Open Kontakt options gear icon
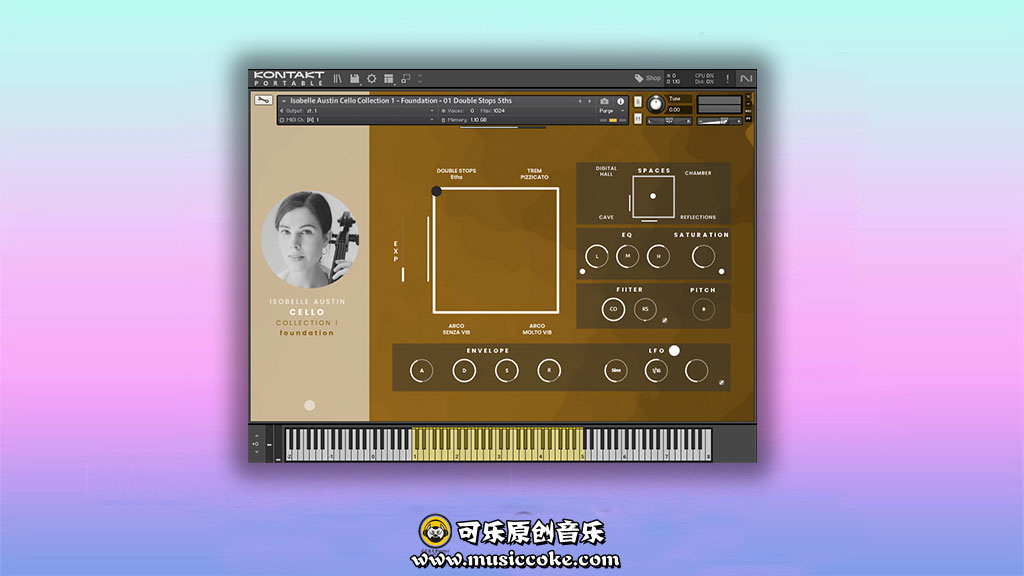Image resolution: width=1024 pixels, height=576 pixels. pyautogui.click(x=372, y=79)
